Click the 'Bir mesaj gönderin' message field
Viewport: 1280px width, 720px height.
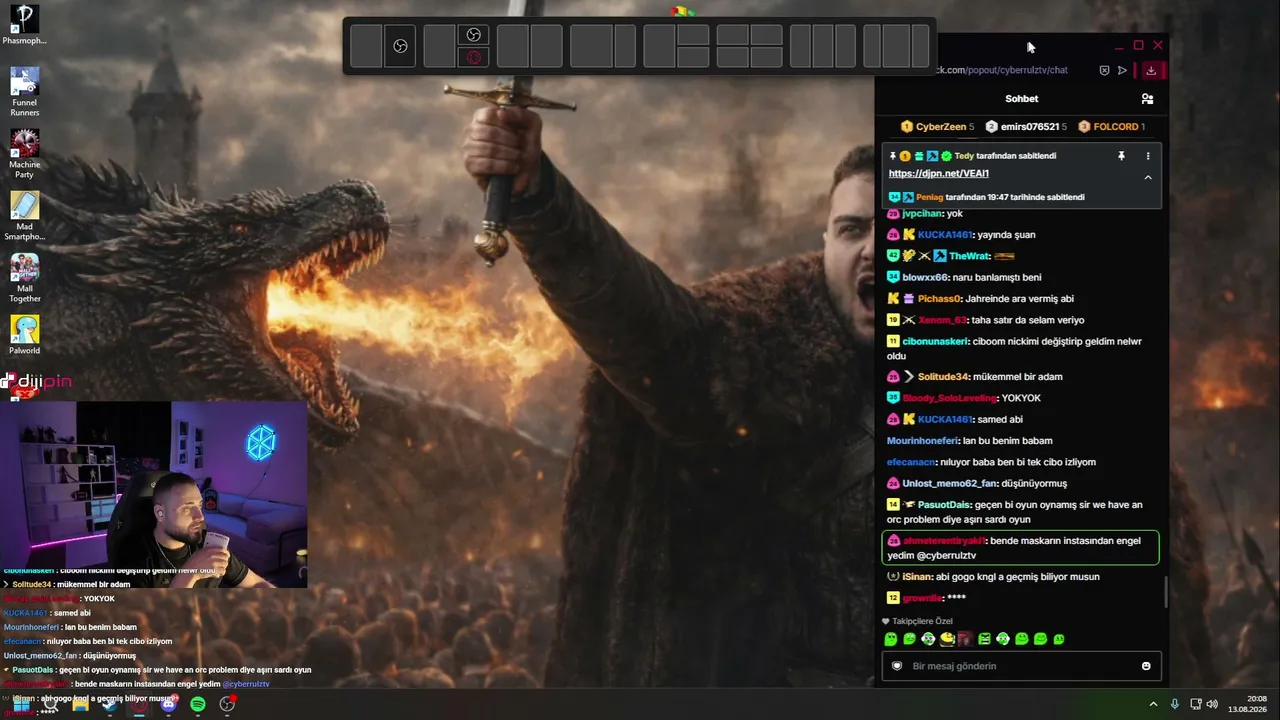pyautogui.click(x=1022, y=666)
